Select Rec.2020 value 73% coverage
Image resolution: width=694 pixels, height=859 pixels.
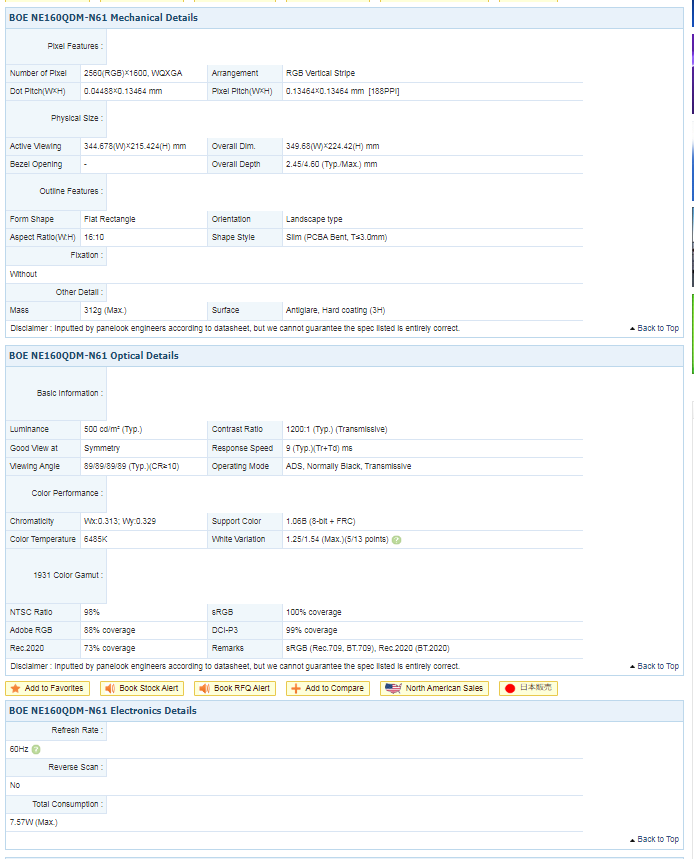coord(110,649)
